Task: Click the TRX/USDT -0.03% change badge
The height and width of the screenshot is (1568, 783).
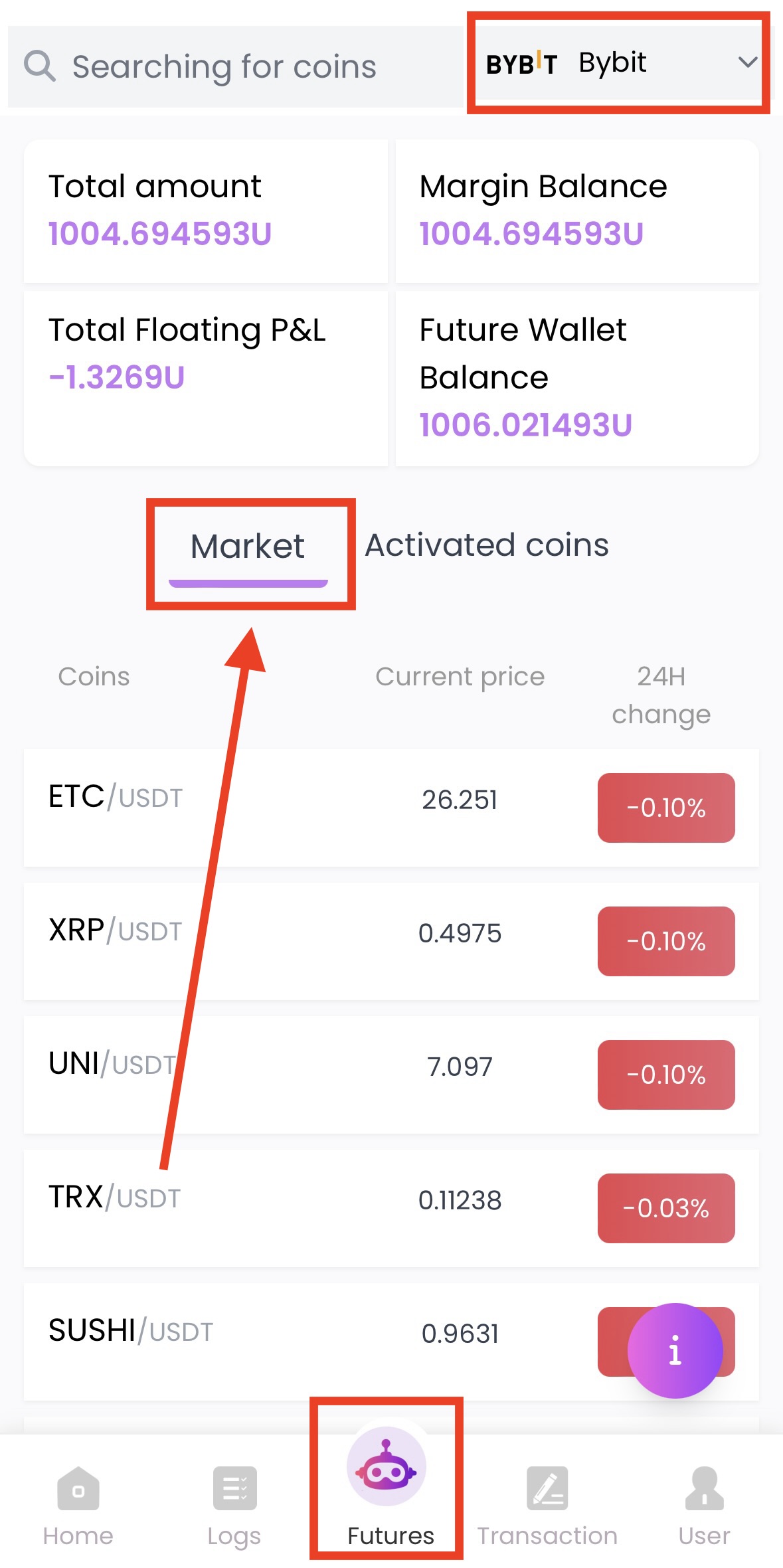Action: pyautogui.click(x=666, y=1208)
